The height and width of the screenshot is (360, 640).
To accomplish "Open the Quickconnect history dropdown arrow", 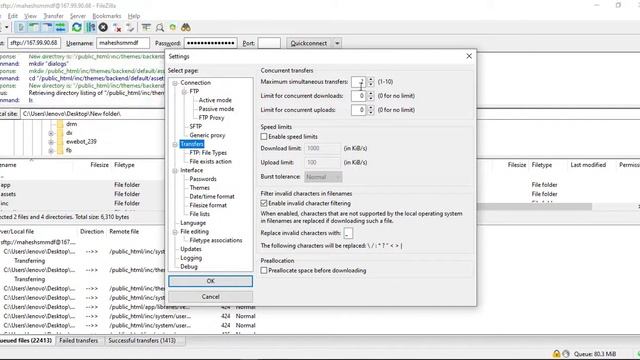I will (337, 43).
